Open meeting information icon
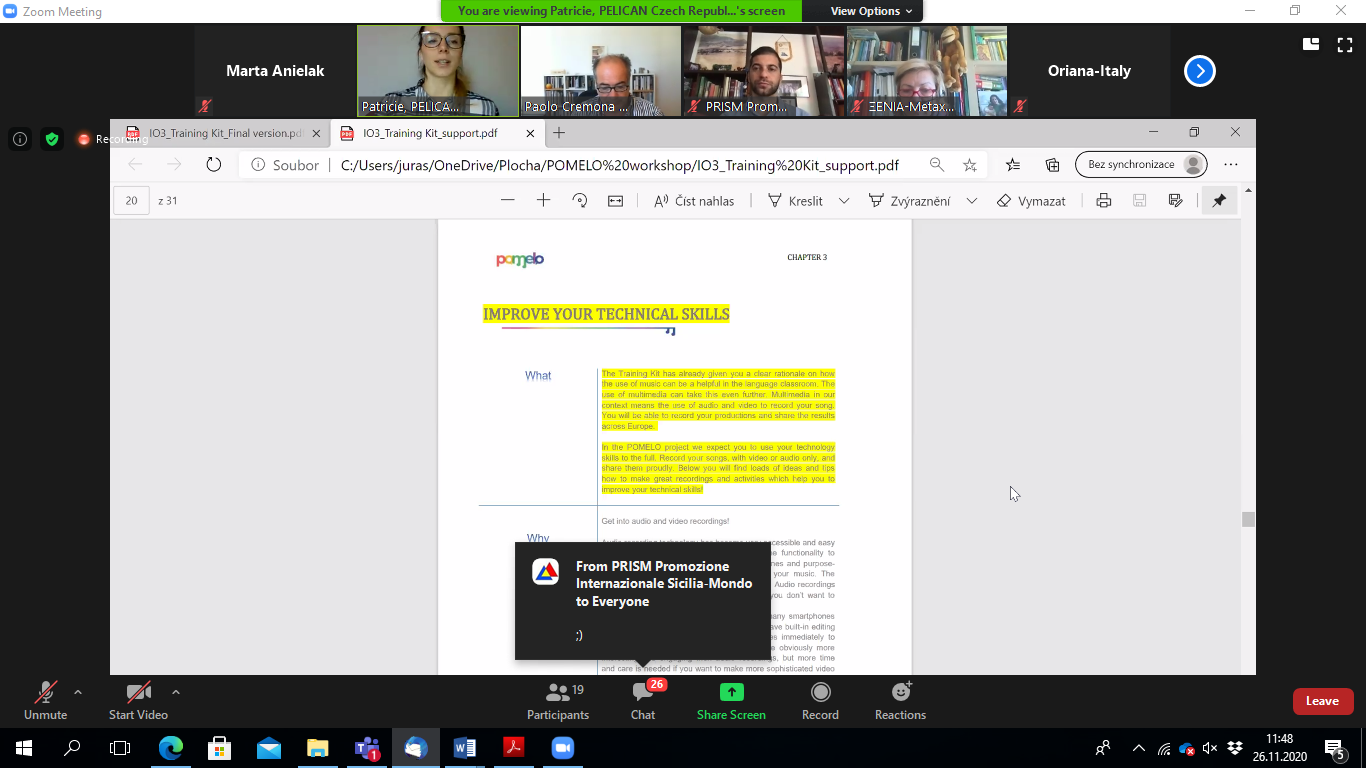 click(20, 139)
